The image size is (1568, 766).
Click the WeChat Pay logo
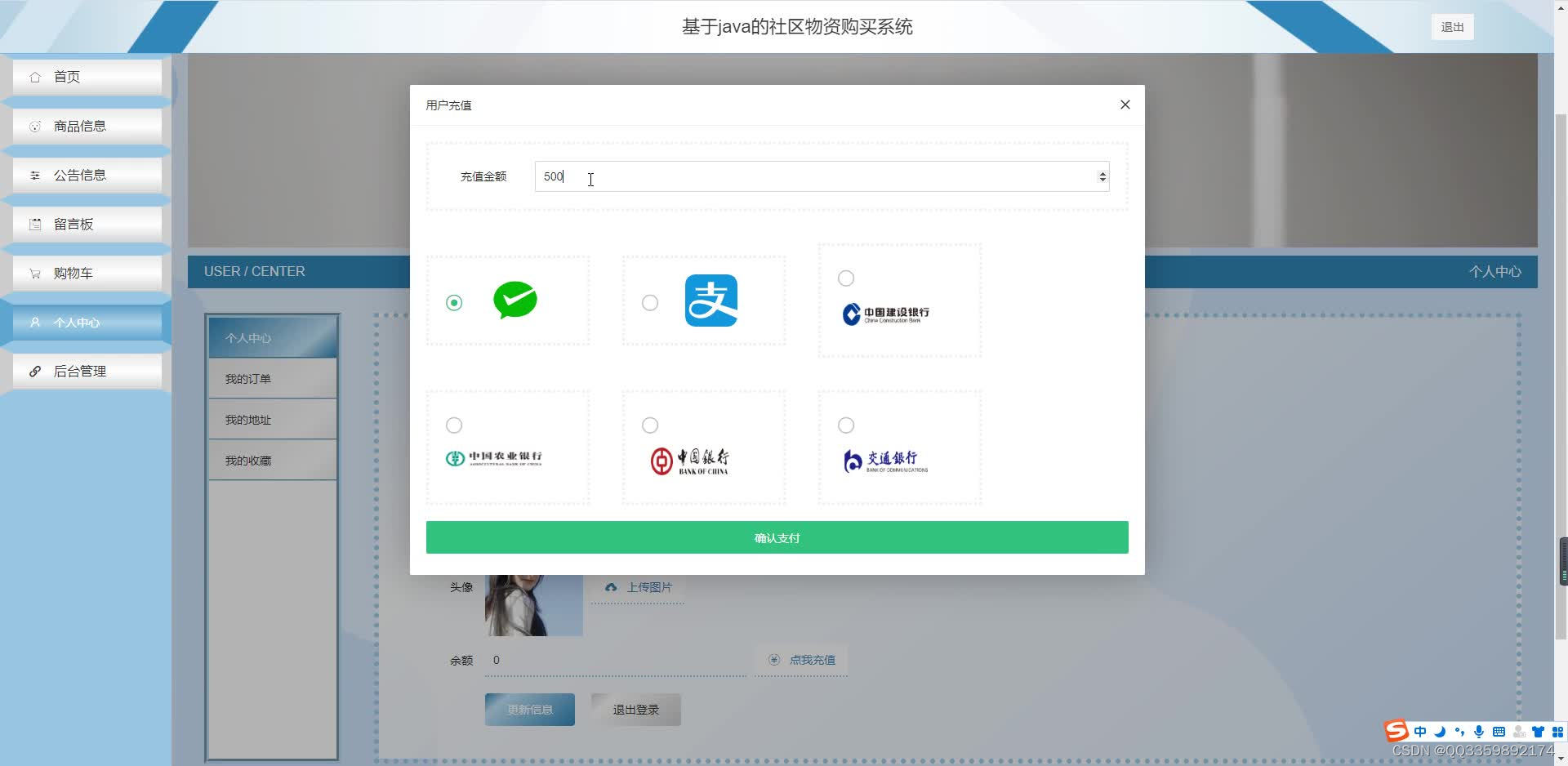pyautogui.click(x=515, y=300)
